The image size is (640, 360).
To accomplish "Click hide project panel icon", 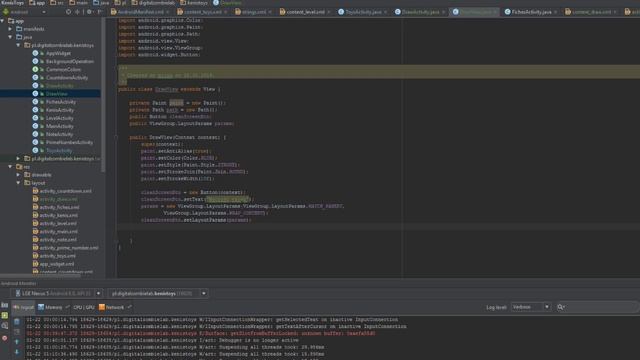I will [x=99, y=12].
